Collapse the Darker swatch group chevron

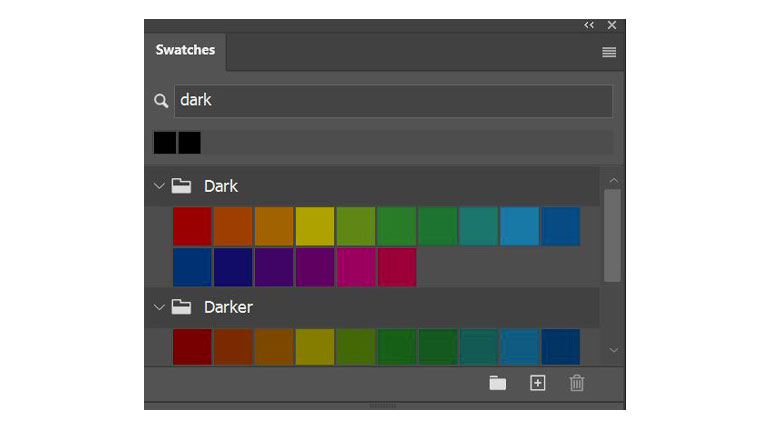pos(158,307)
